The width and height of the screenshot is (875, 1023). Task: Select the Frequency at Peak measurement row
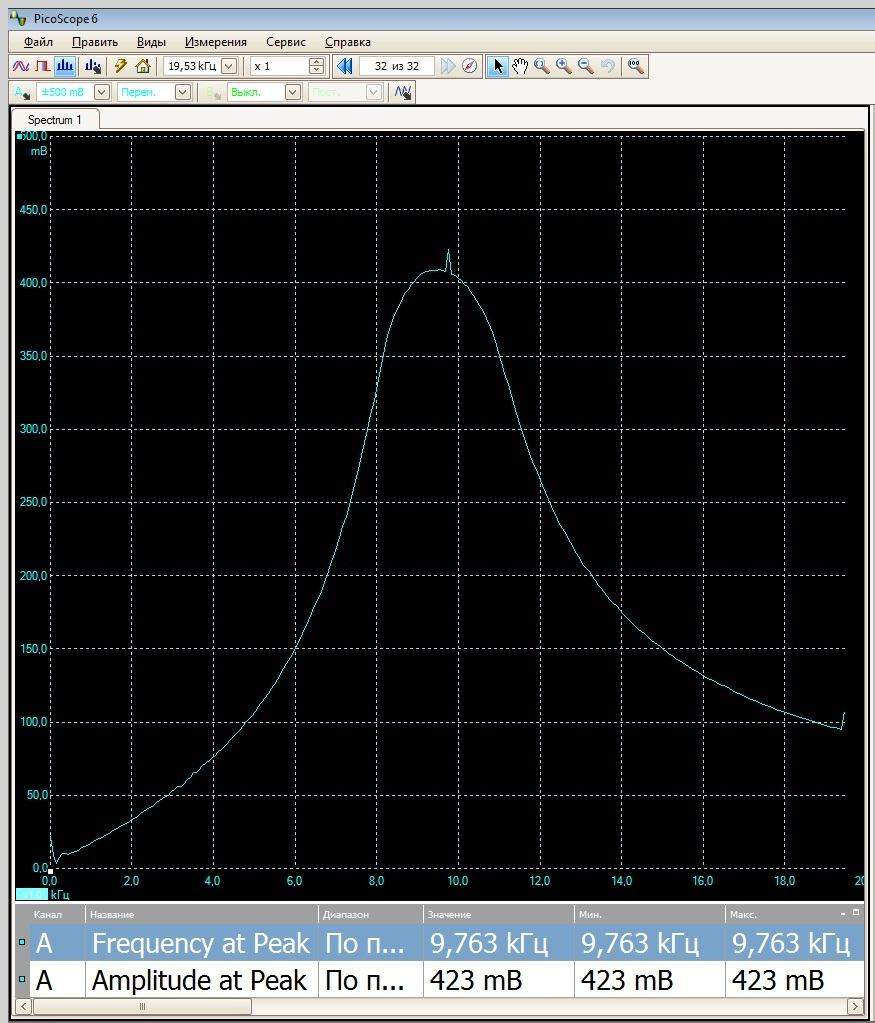pyautogui.click(x=200, y=943)
